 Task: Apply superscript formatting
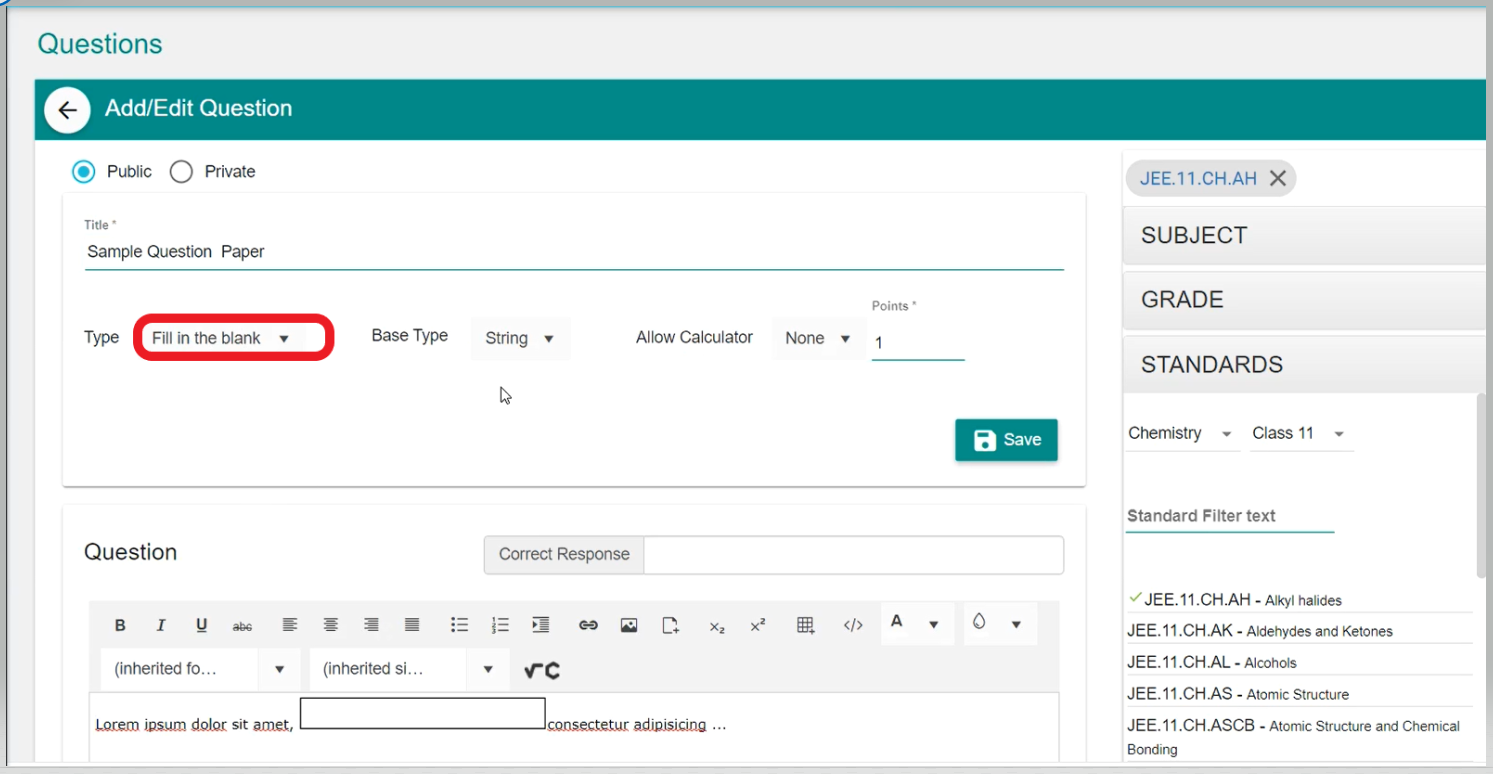pyautogui.click(x=758, y=625)
